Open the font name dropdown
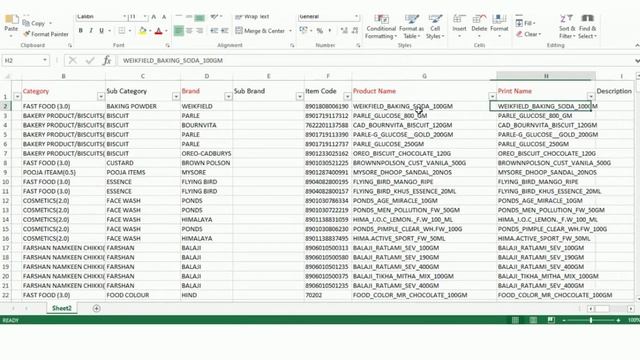This screenshot has height=360, width=640. 124,17
